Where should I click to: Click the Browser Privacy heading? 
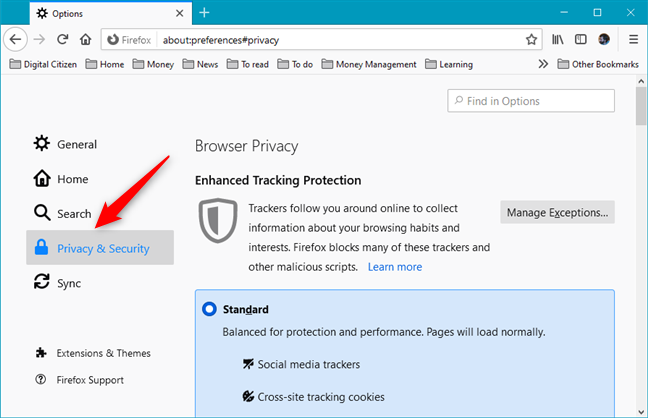247,146
